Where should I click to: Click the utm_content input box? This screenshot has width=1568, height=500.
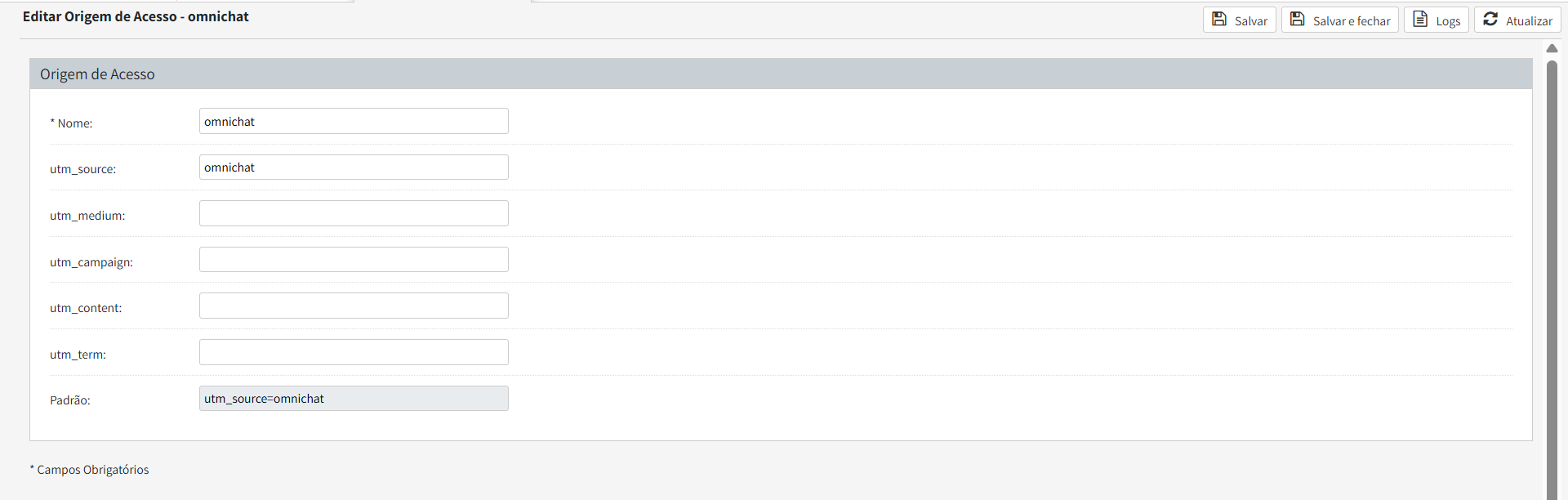point(354,306)
